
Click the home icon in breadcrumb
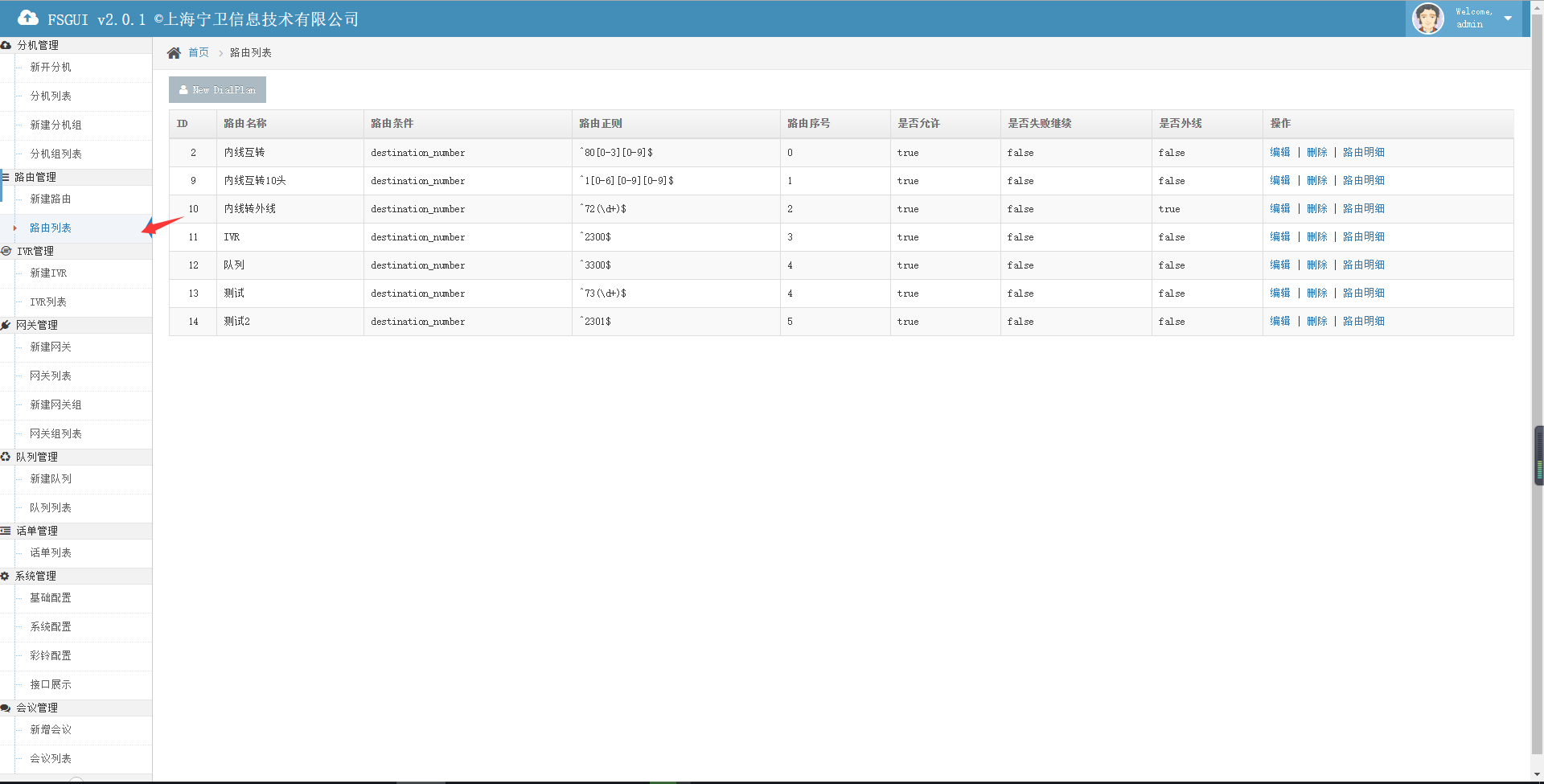(174, 53)
